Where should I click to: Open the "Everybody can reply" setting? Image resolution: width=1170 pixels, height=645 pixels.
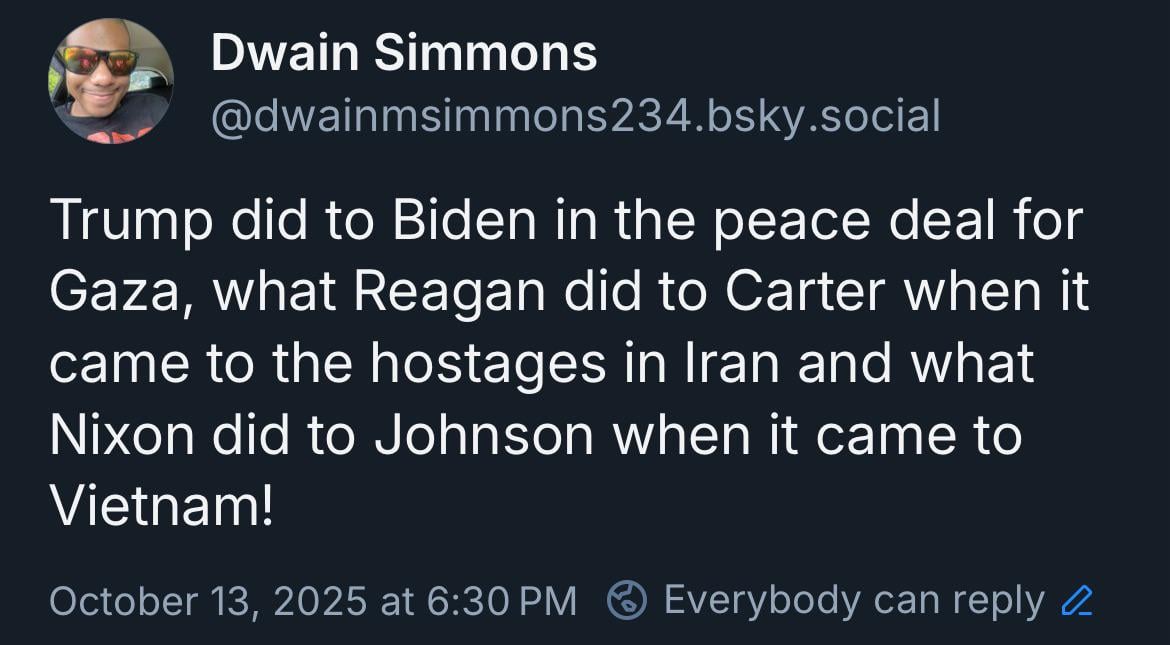[x=854, y=601]
